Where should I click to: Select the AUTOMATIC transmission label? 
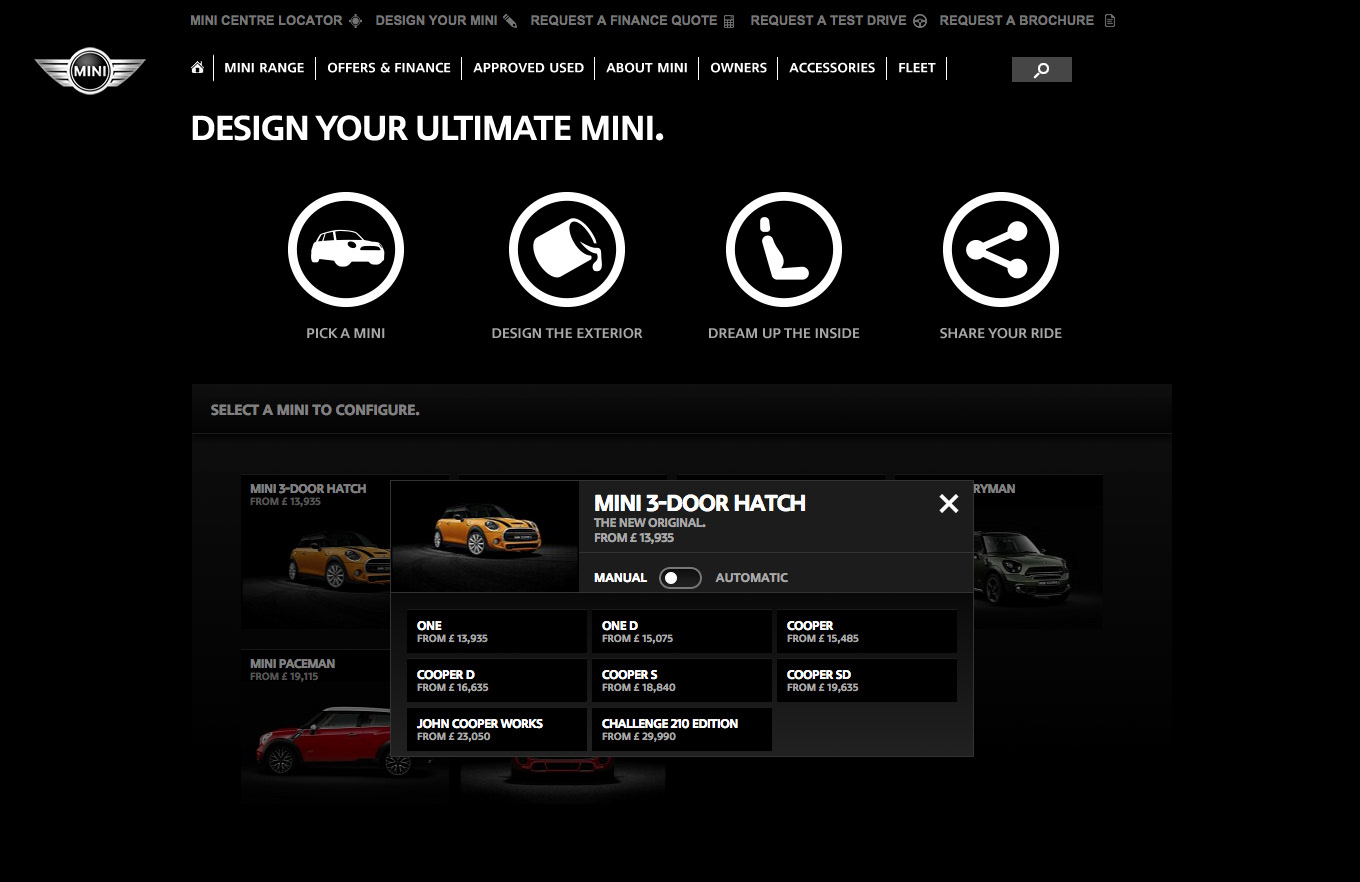[x=752, y=578]
